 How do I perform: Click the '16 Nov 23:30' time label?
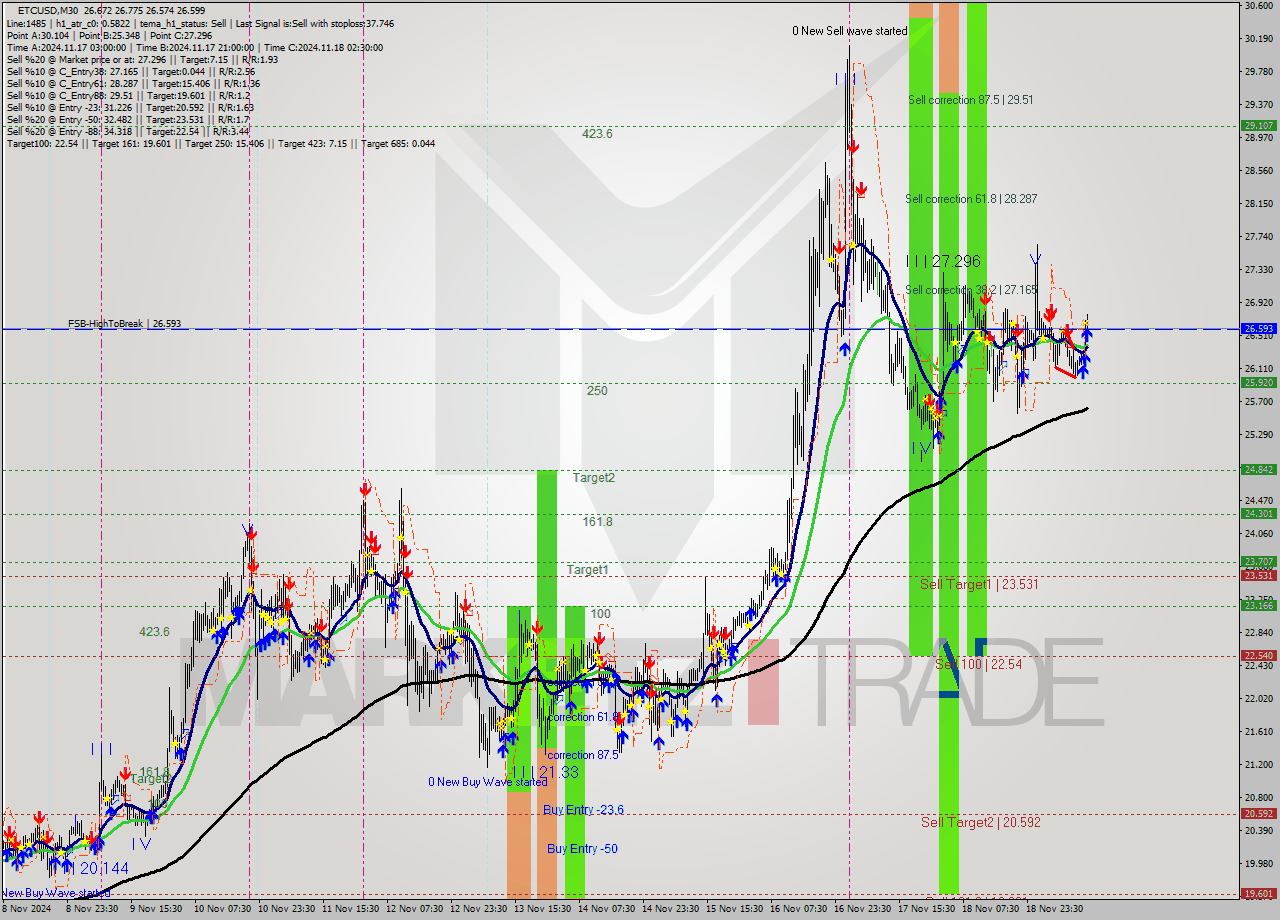click(863, 909)
